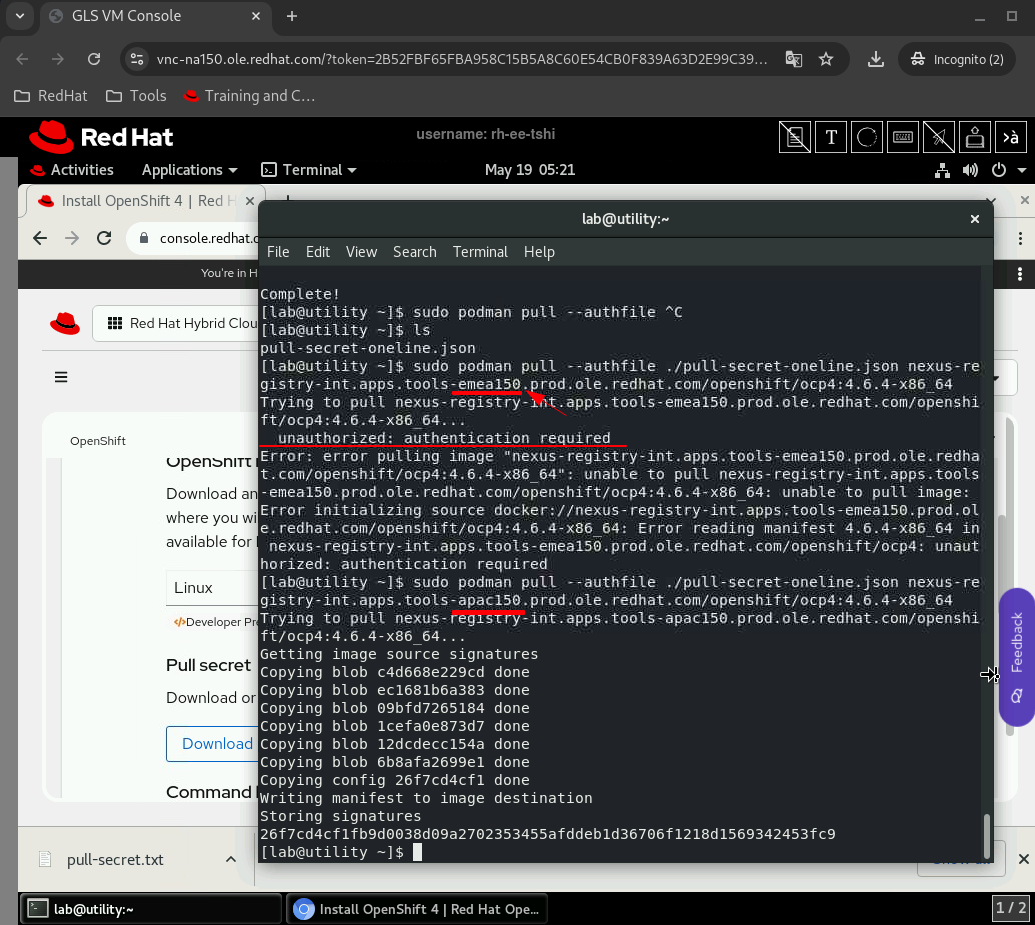Click the outer Chrome forward arrow
Viewport: 1035px width, 925px height.
pyautogui.click(x=58, y=59)
